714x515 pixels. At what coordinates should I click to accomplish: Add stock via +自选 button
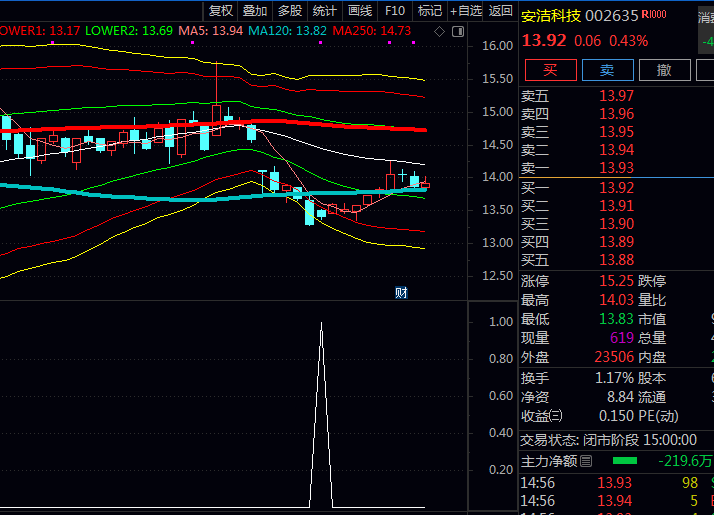466,11
